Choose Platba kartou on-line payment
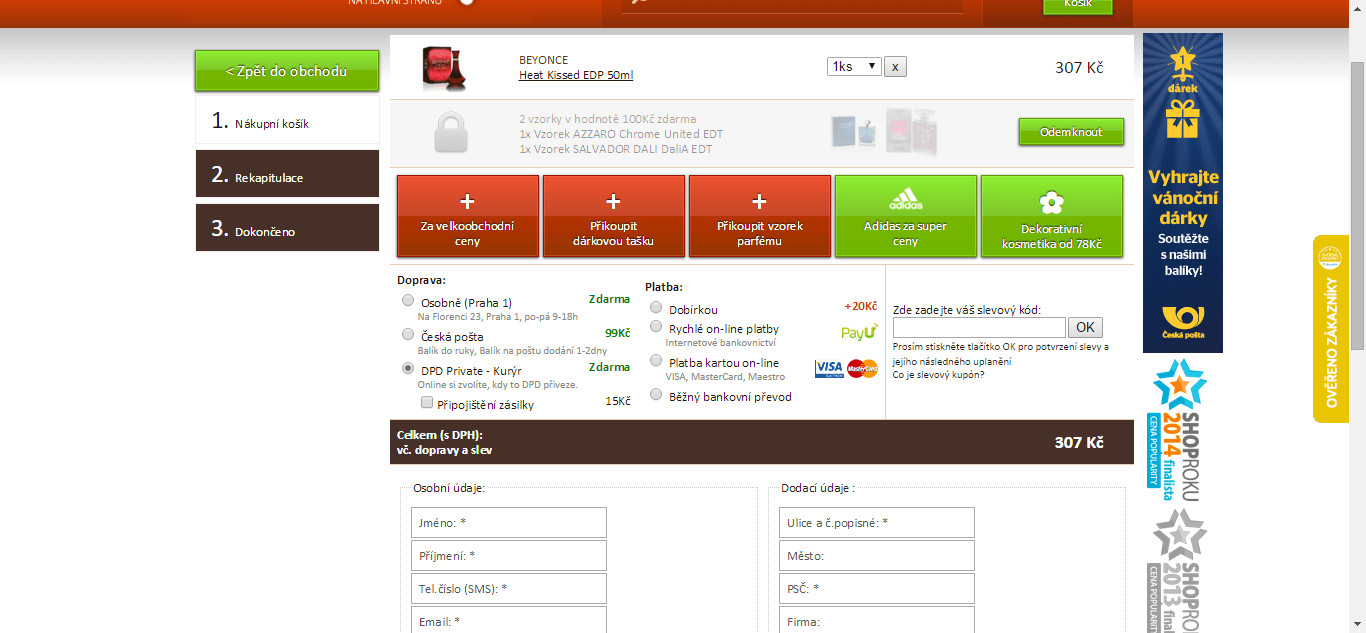The height and width of the screenshot is (633, 1366). (656, 361)
